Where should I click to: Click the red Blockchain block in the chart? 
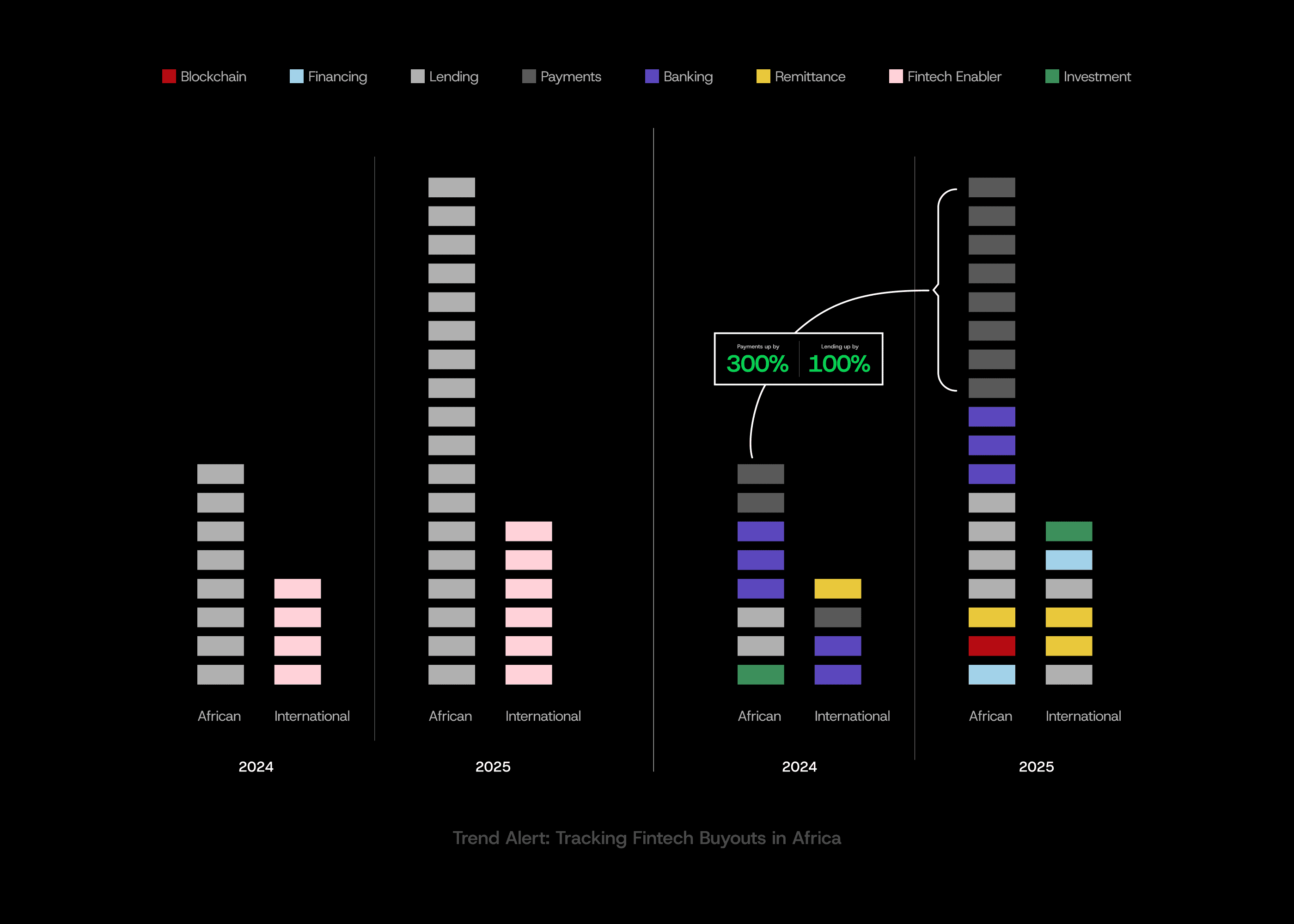coord(991,646)
